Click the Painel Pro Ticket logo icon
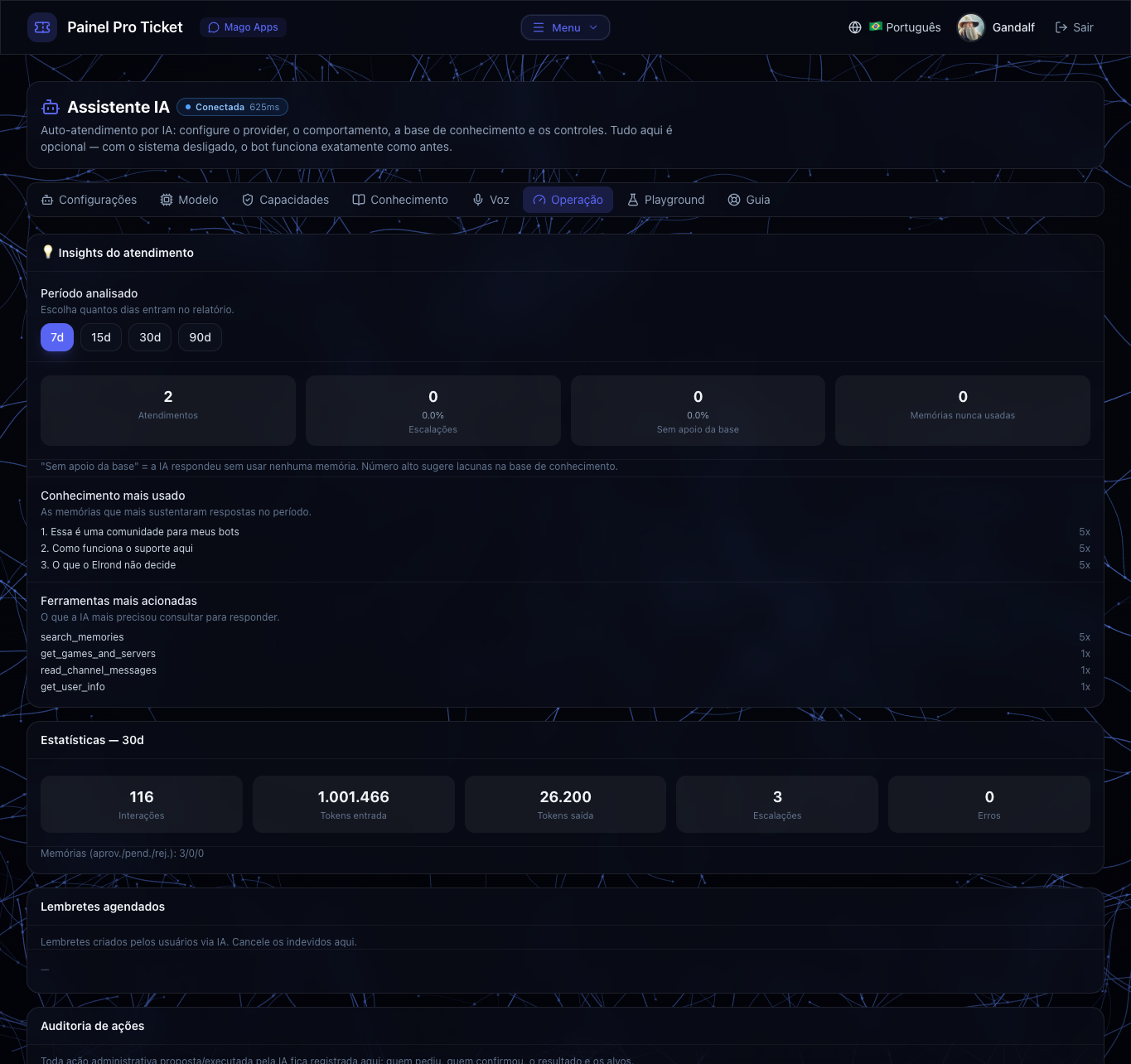This screenshot has height=1064, width=1131. (x=42, y=27)
